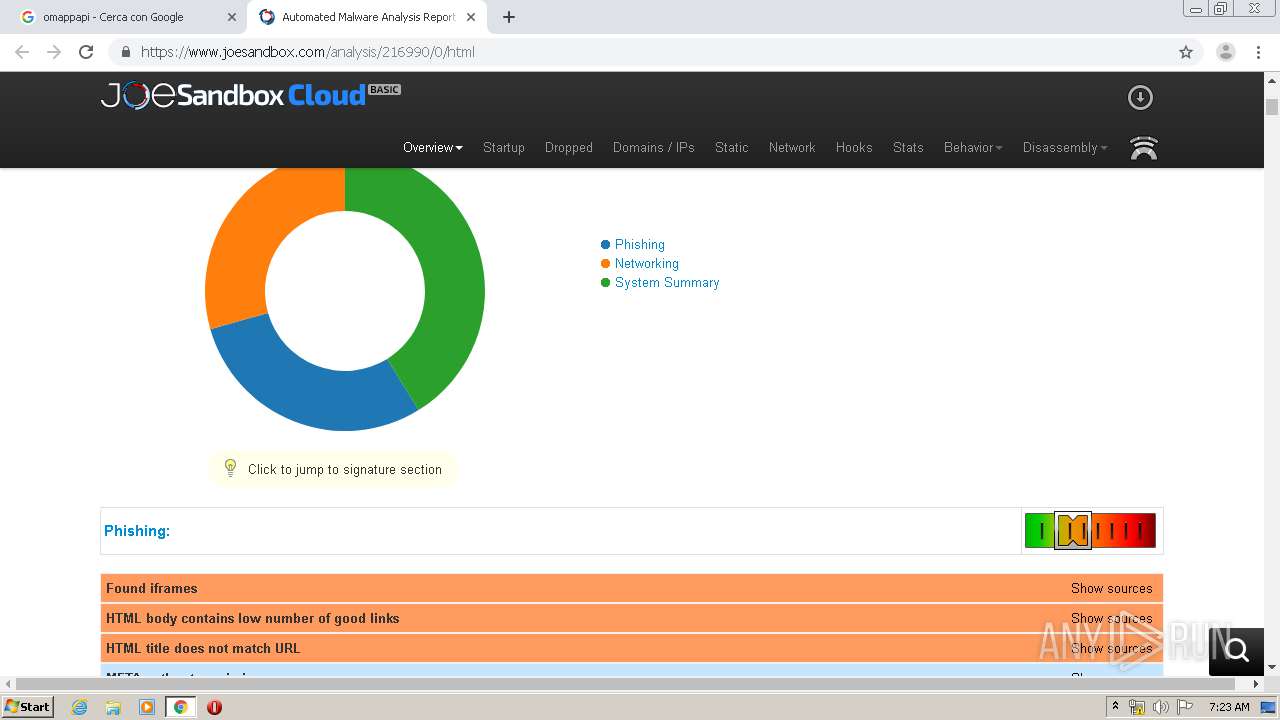This screenshot has width=1280, height=720.
Task: Show hidden tray icons
Action: [x=1115, y=707]
